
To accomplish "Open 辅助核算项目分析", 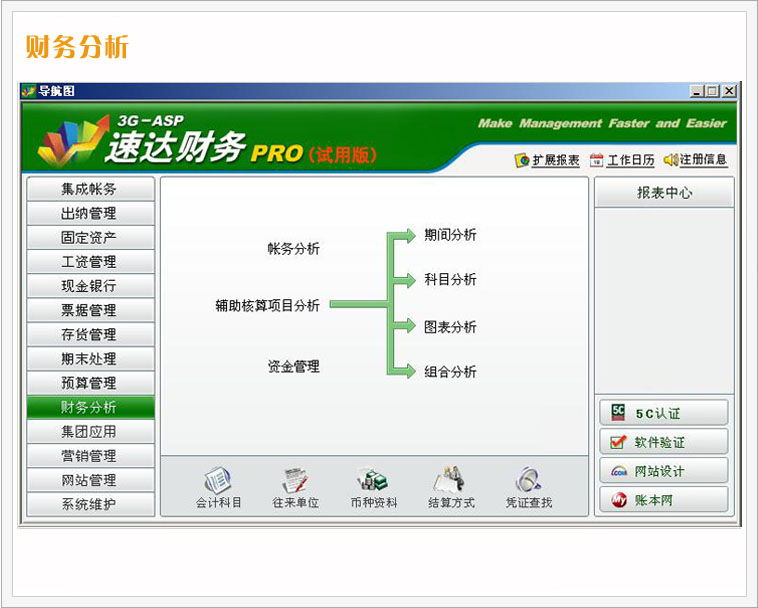I will coord(267,305).
